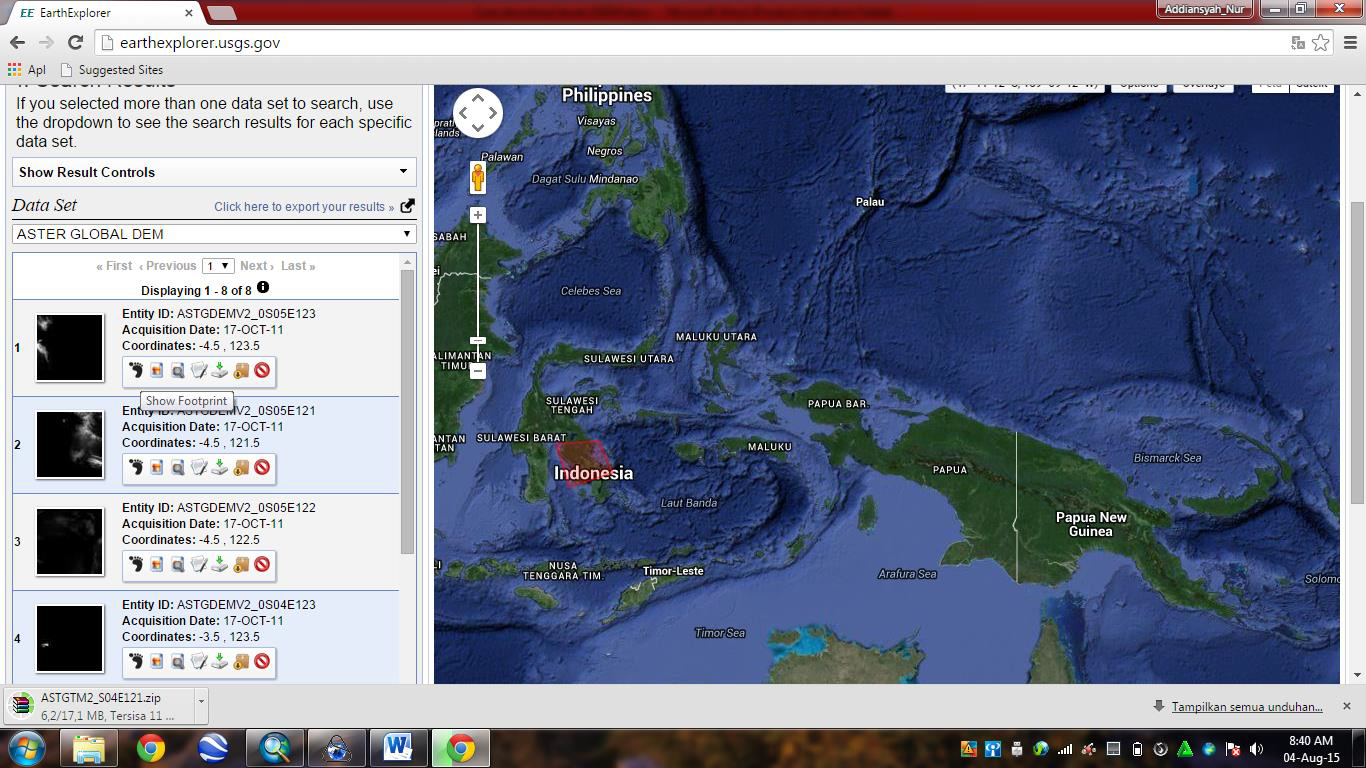The height and width of the screenshot is (768, 1366).
Task: Exclude scene ASTGDEMV2_0S05E122 from results
Action: click(x=262, y=565)
